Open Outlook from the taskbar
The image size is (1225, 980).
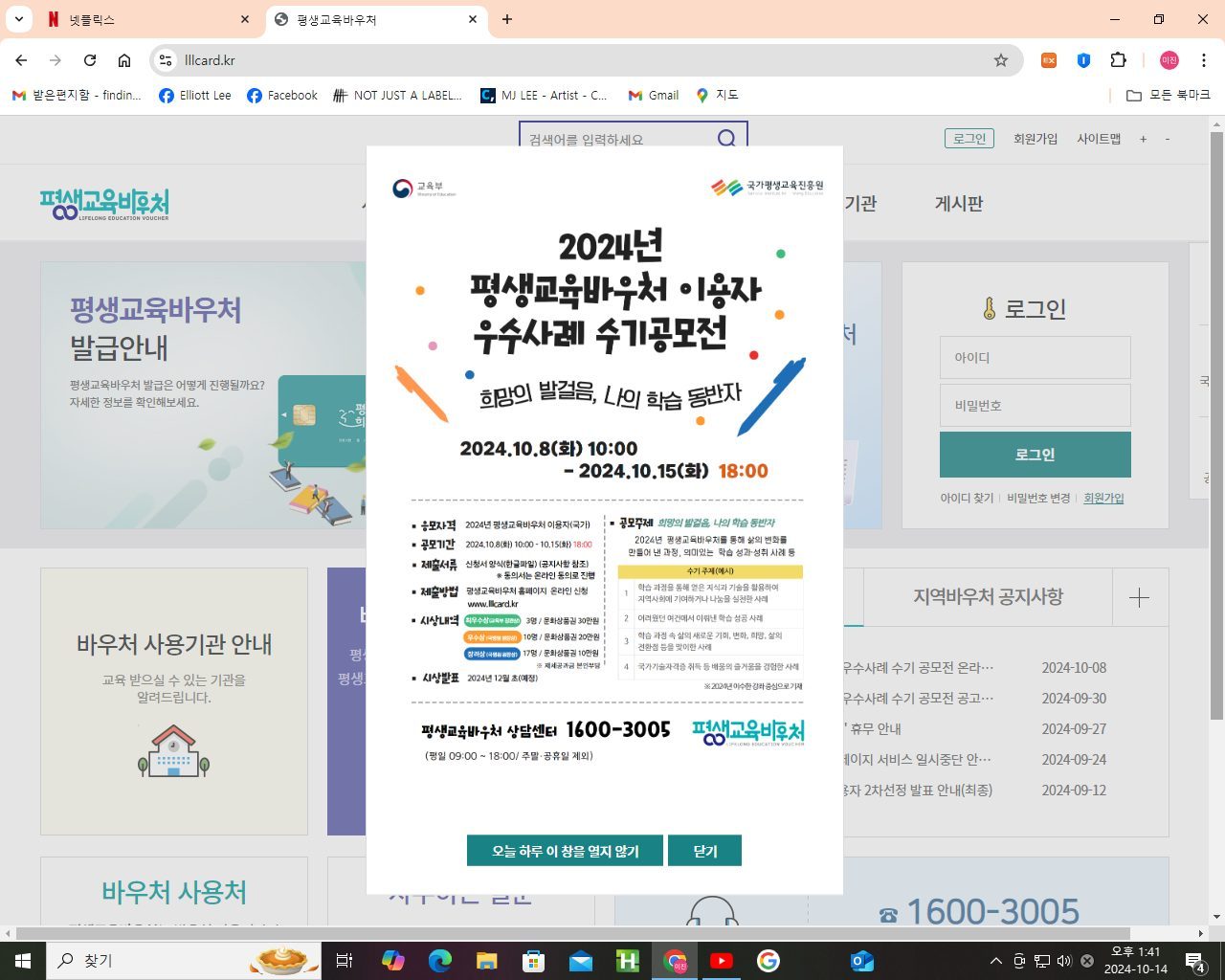(x=862, y=960)
